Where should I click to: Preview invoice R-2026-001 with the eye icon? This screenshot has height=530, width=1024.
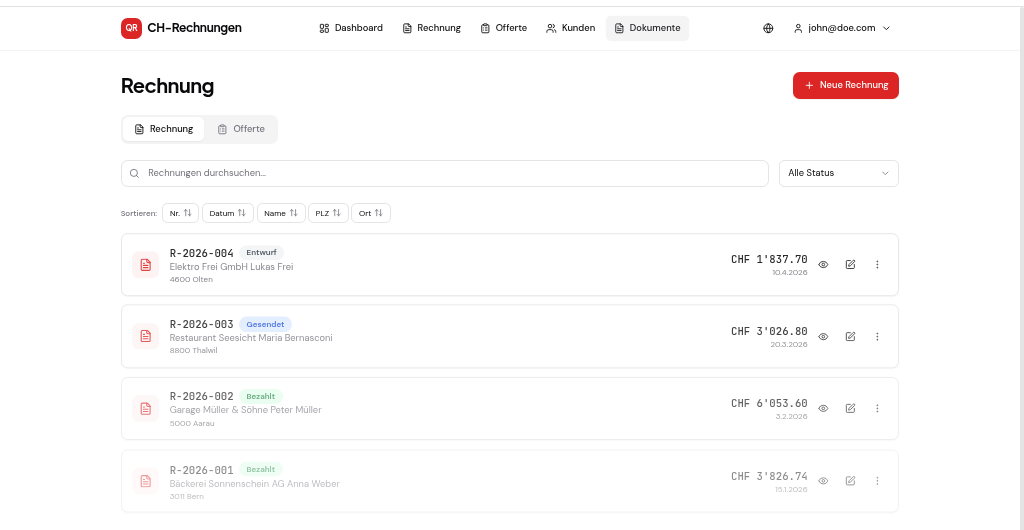(824, 481)
